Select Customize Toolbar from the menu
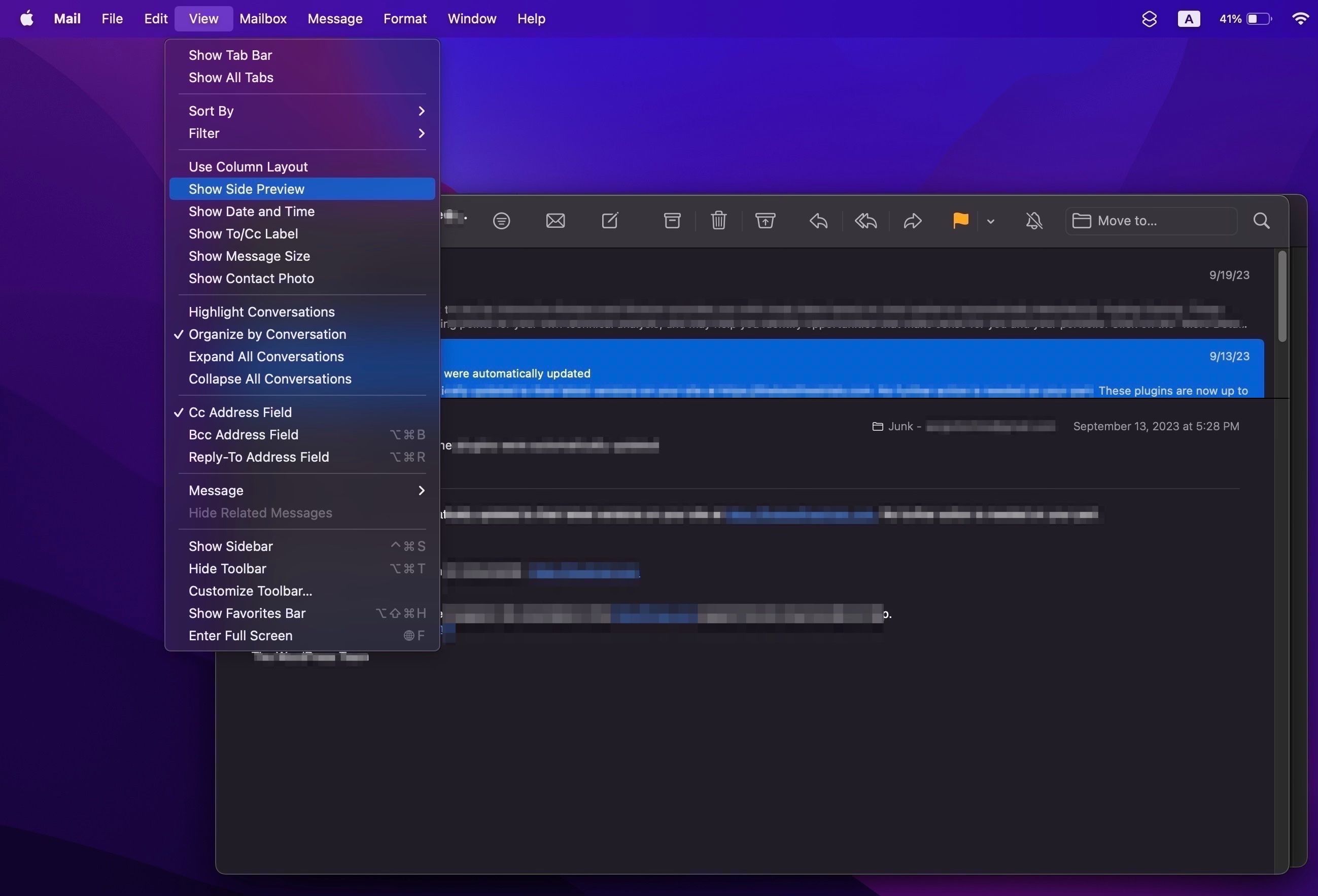This screenshot has width=1318, height=896. coord(250,591)
